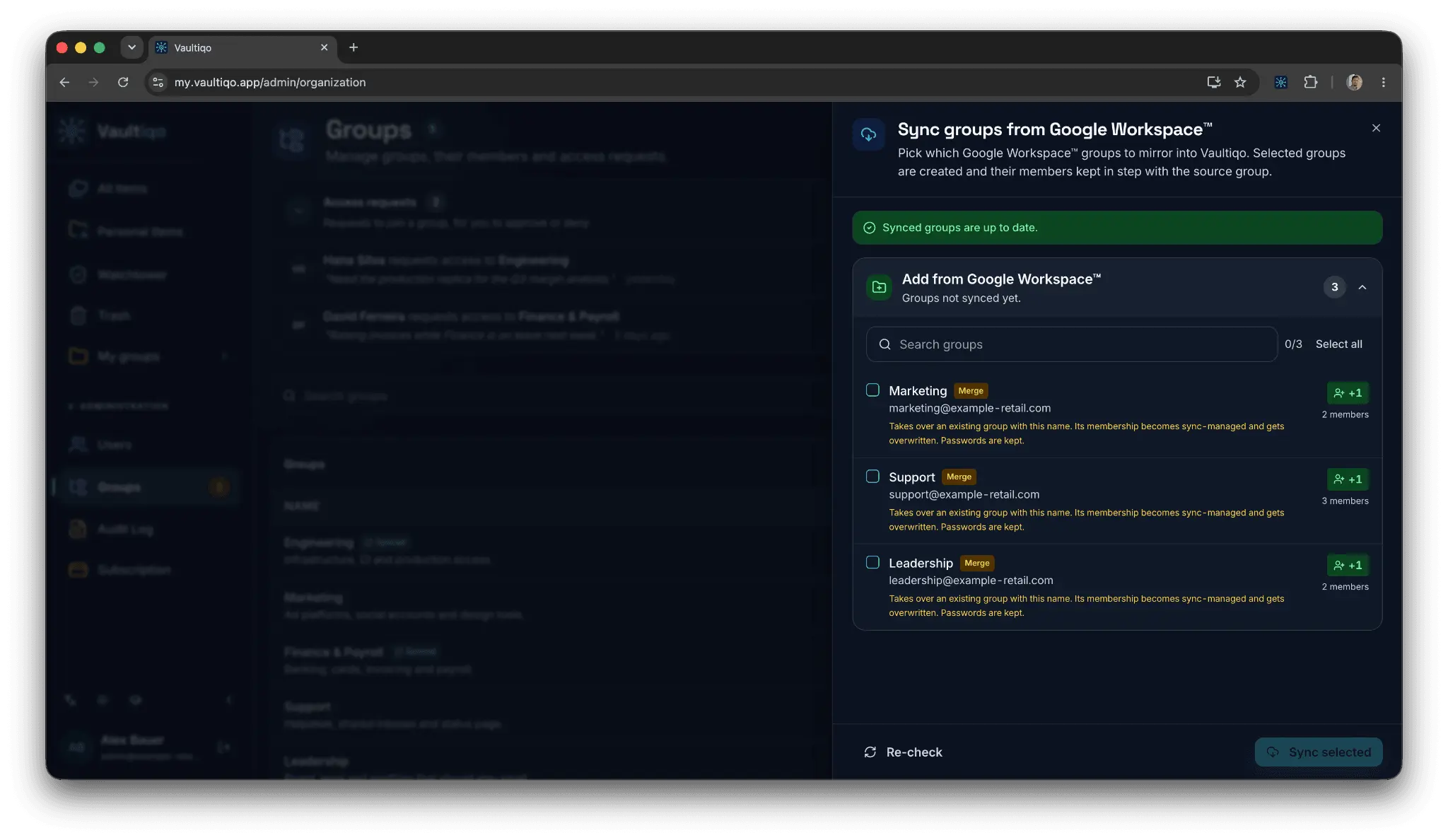Bookmark this page with the star icon
The width and height of the screenshot is (1448, 840).
pos(1240,82)
